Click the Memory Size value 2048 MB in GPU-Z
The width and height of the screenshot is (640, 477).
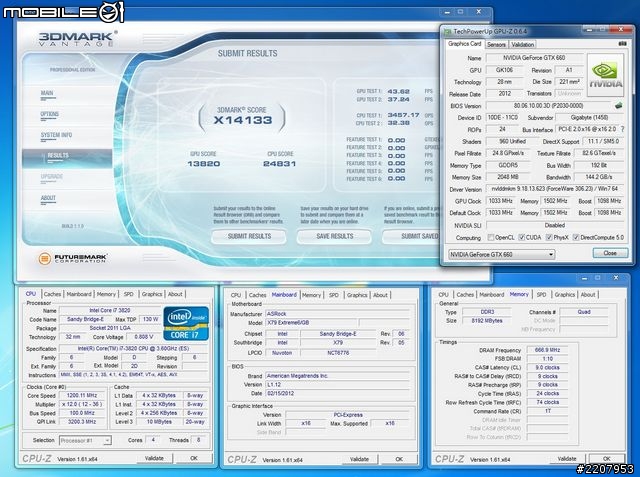coord(507,177)
